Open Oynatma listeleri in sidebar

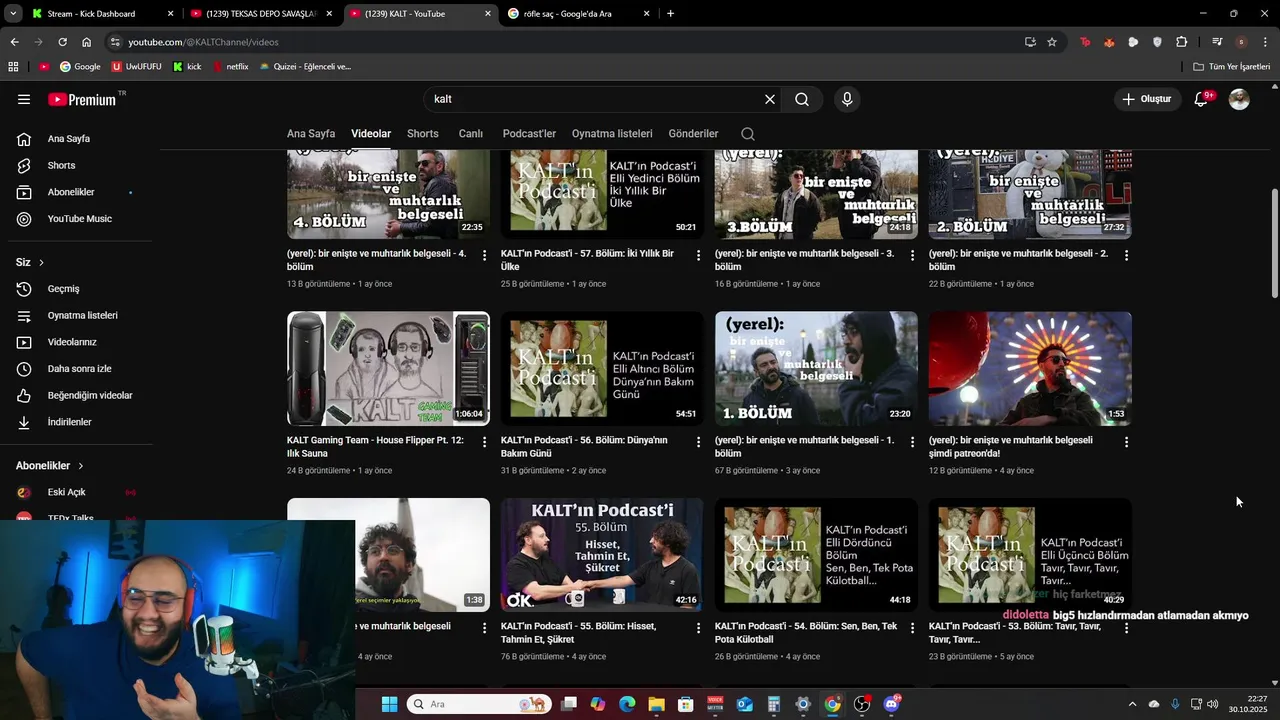point(80,315)
